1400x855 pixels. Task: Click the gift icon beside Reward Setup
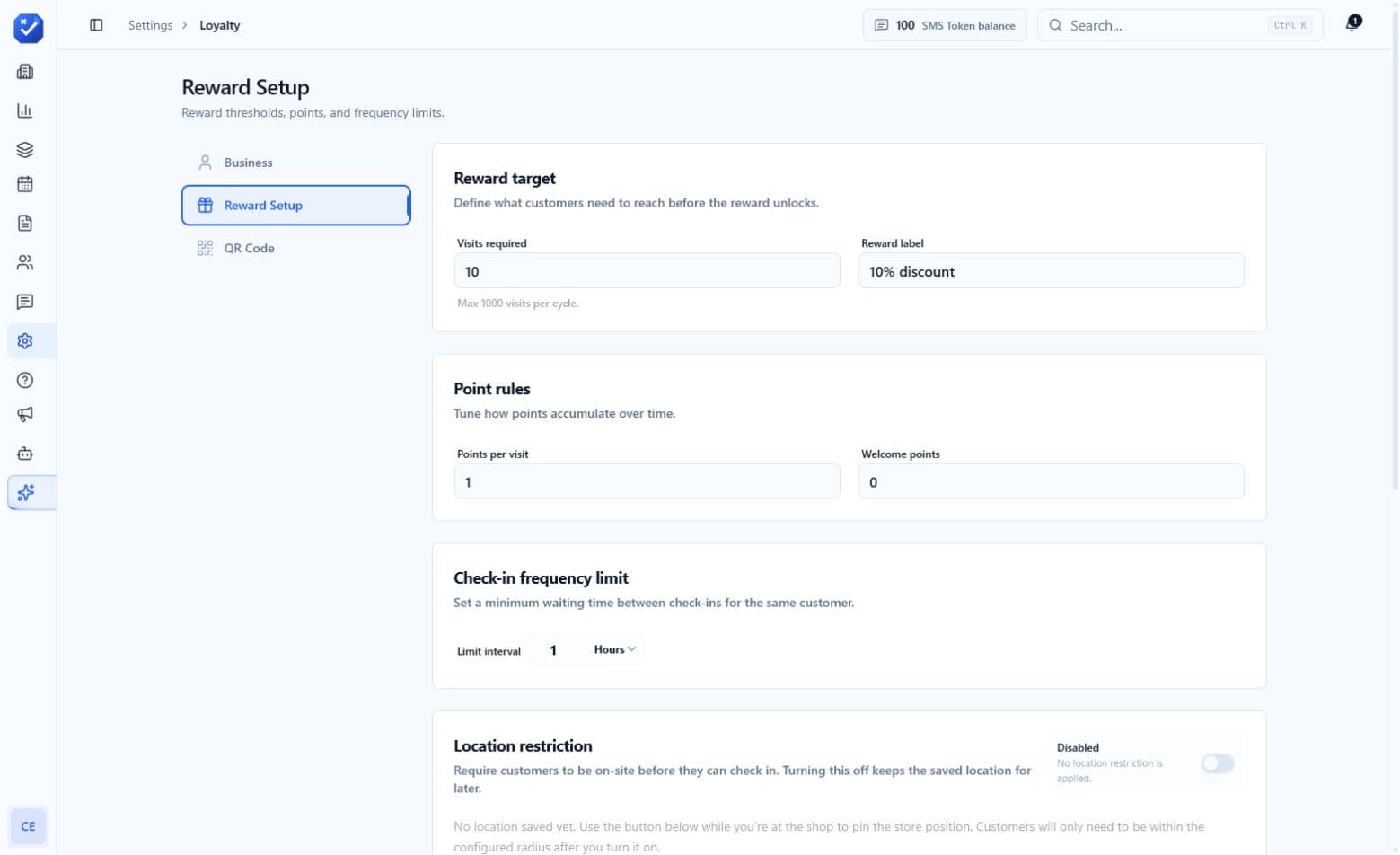(x=205, y=205)
